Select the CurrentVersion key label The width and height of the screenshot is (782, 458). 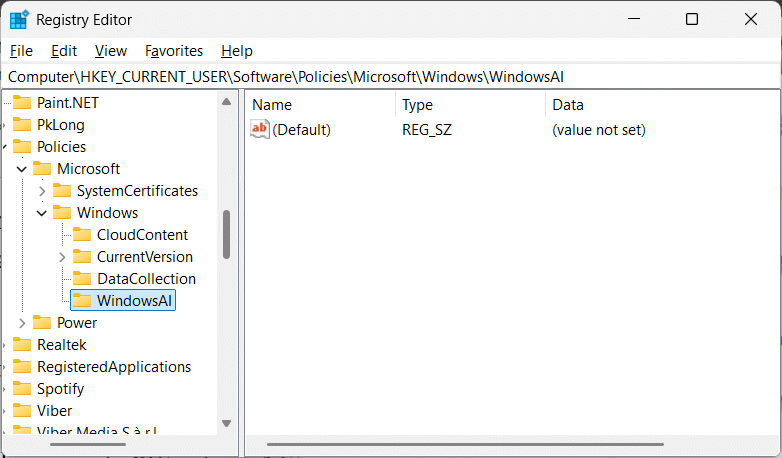coord(145,256)
